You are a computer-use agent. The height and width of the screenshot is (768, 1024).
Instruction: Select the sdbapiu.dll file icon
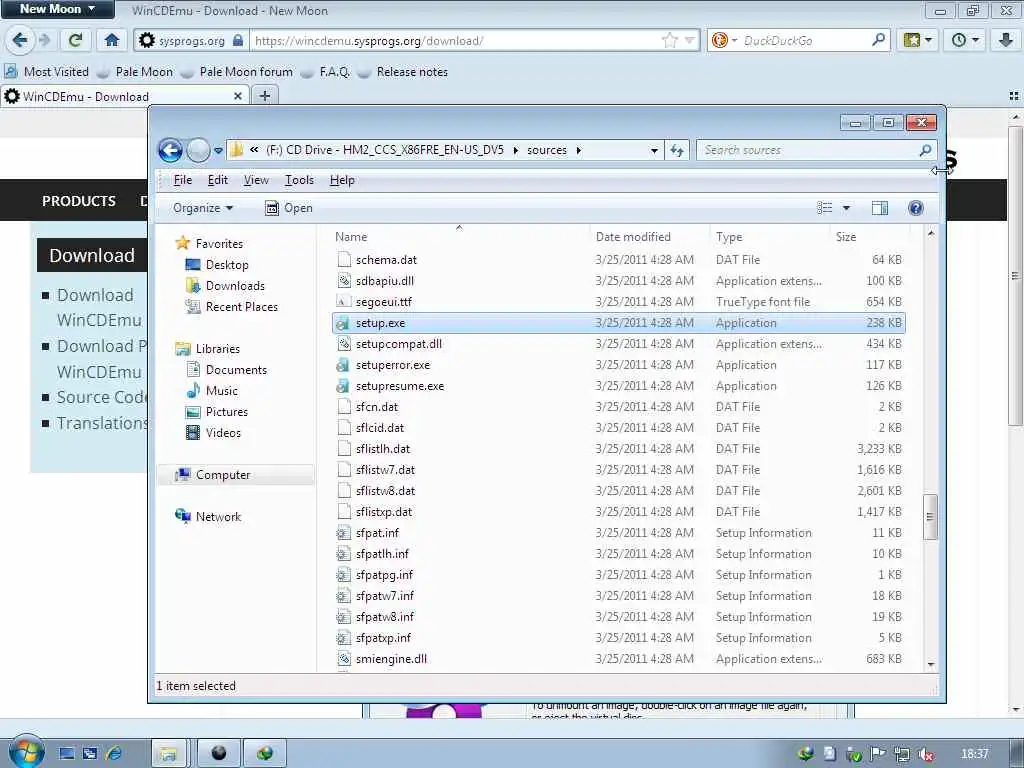tap(344, 281)
